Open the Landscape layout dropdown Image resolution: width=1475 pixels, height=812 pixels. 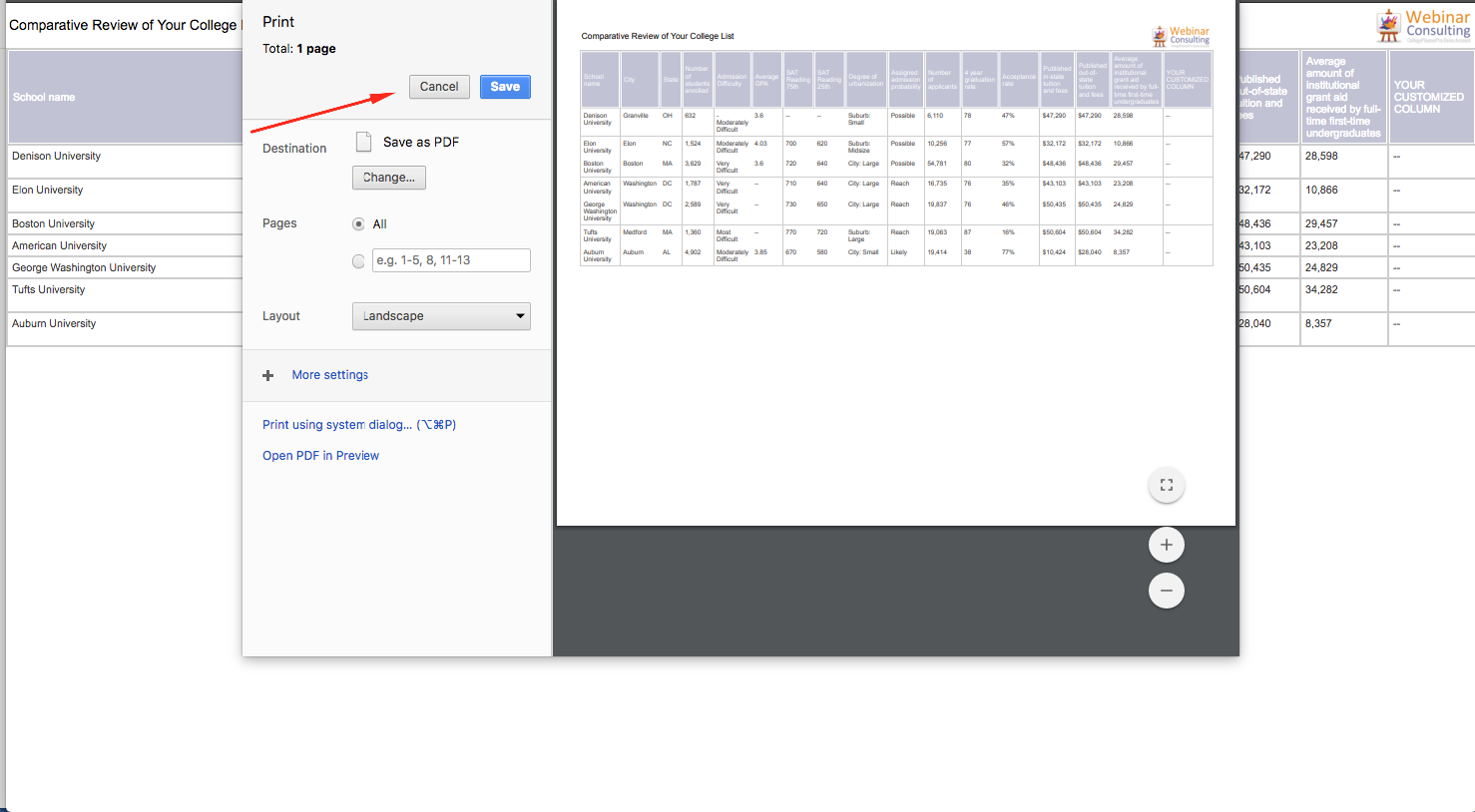click(441, 316)
